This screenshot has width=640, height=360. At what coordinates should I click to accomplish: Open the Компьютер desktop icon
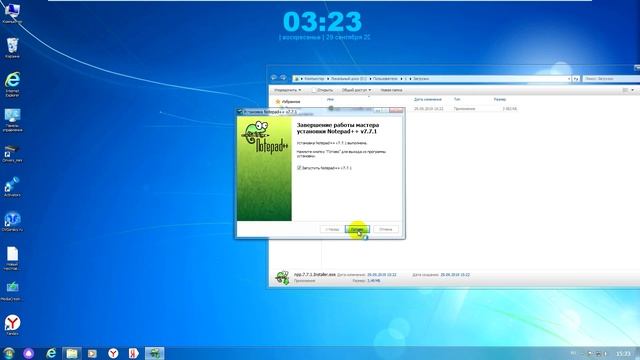[x=12, y=13]
